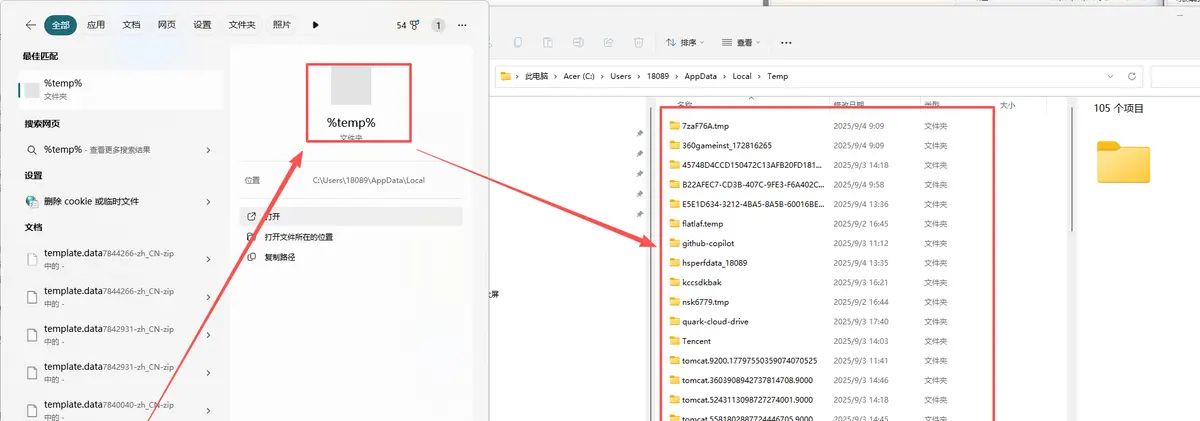Image resolution: width=1200 pixels, height=421 pixels.
Task: Switch to the 设置 search filter
Action: [x=202, y=25]
